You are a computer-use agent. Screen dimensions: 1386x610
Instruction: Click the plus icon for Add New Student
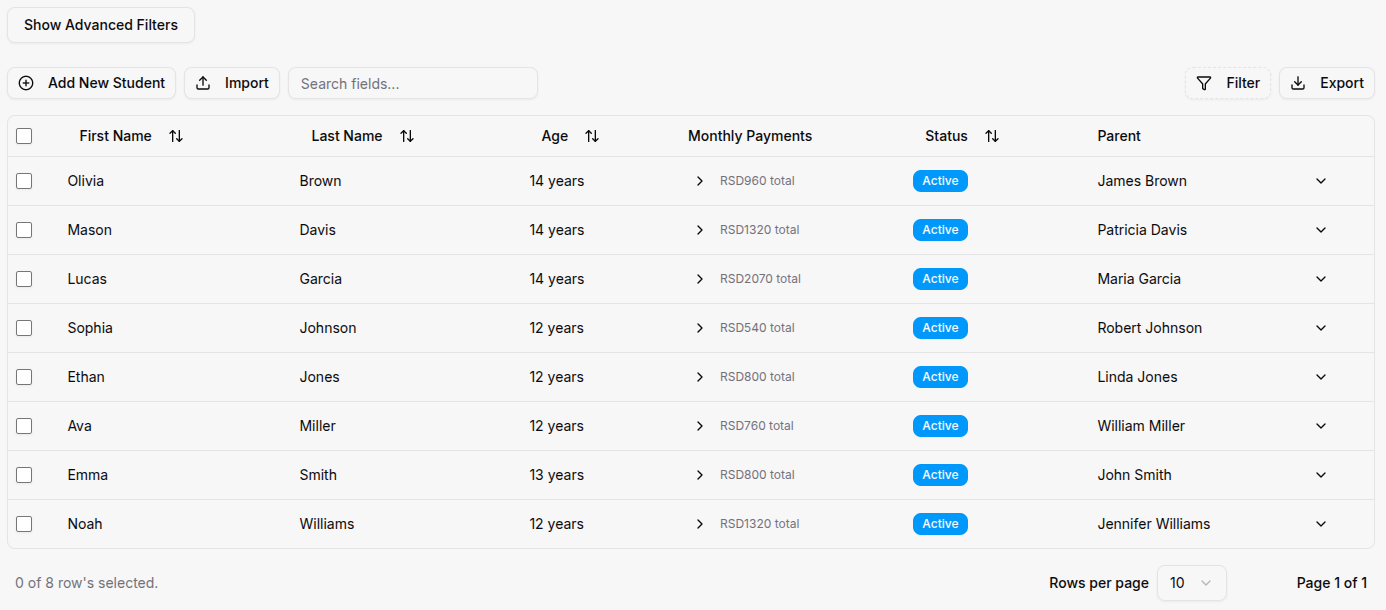[x=26, y=83]
